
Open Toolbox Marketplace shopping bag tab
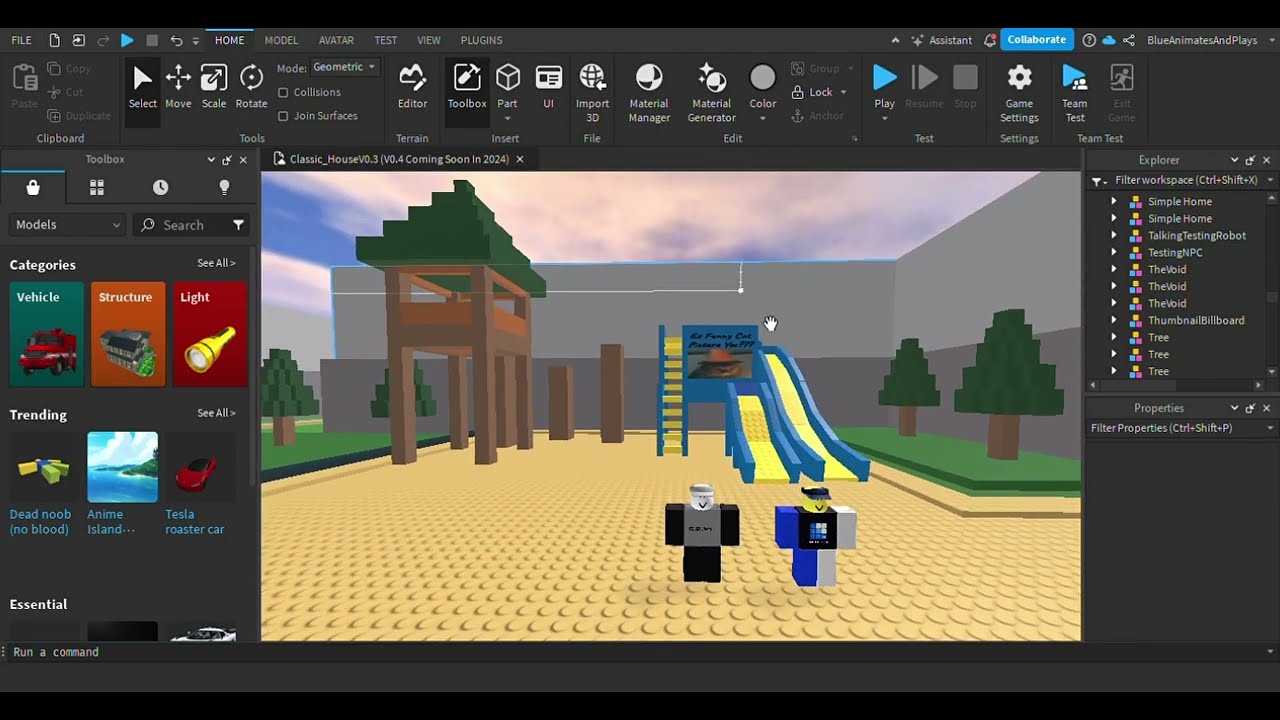coord(33,187)
